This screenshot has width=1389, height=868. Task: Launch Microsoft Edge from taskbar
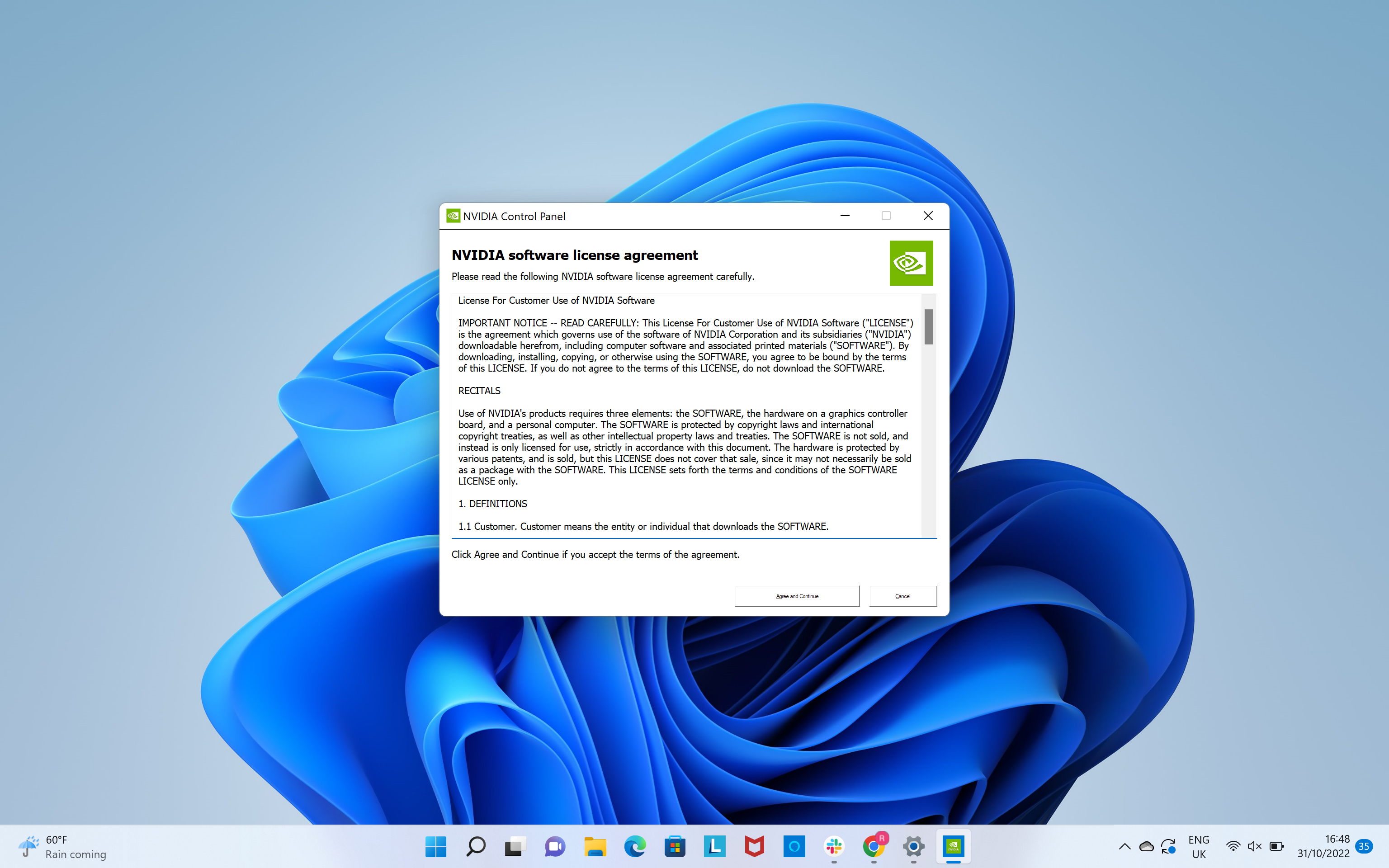[635, 846]
